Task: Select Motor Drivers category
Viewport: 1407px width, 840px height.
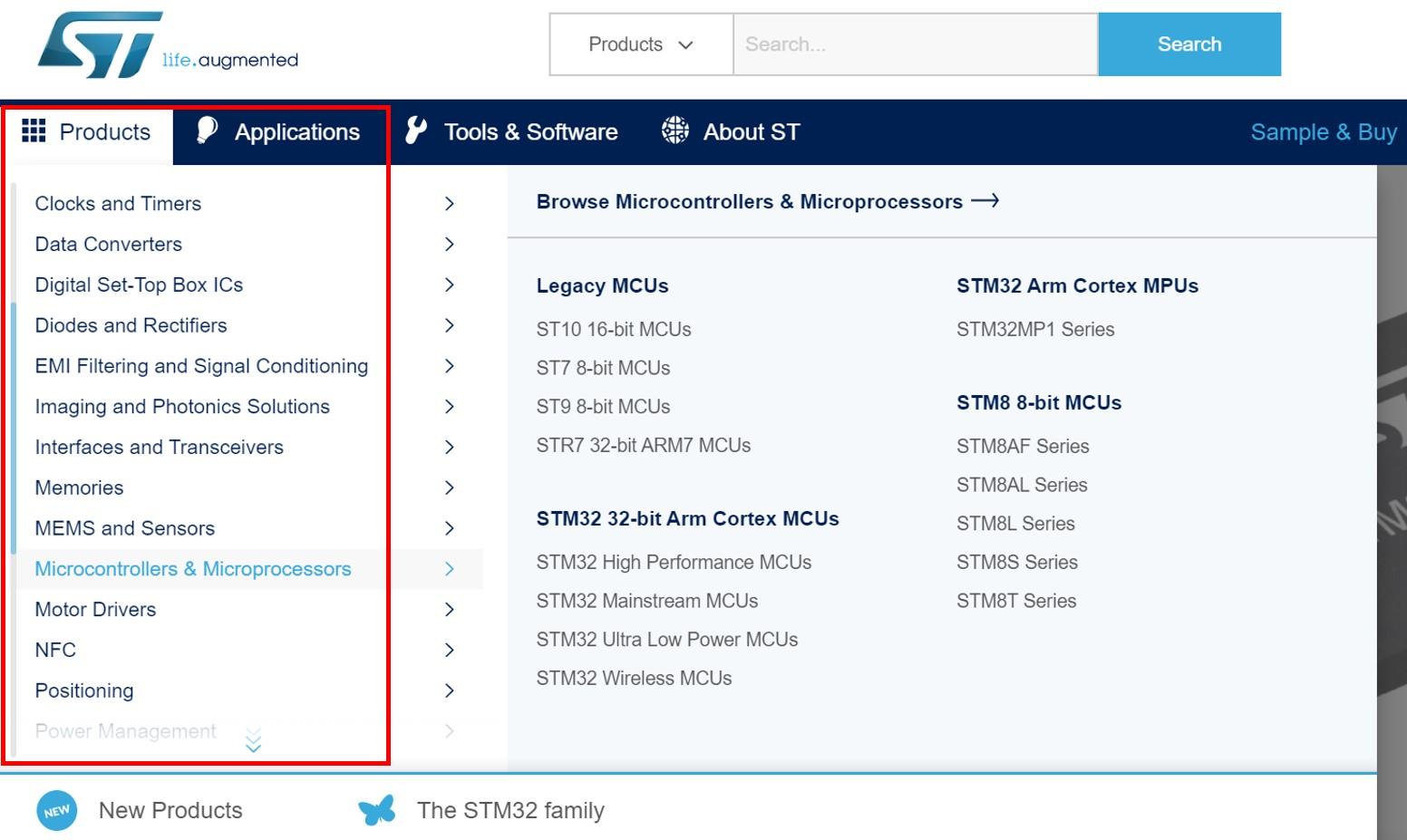Action: click(x=95, y=610)
